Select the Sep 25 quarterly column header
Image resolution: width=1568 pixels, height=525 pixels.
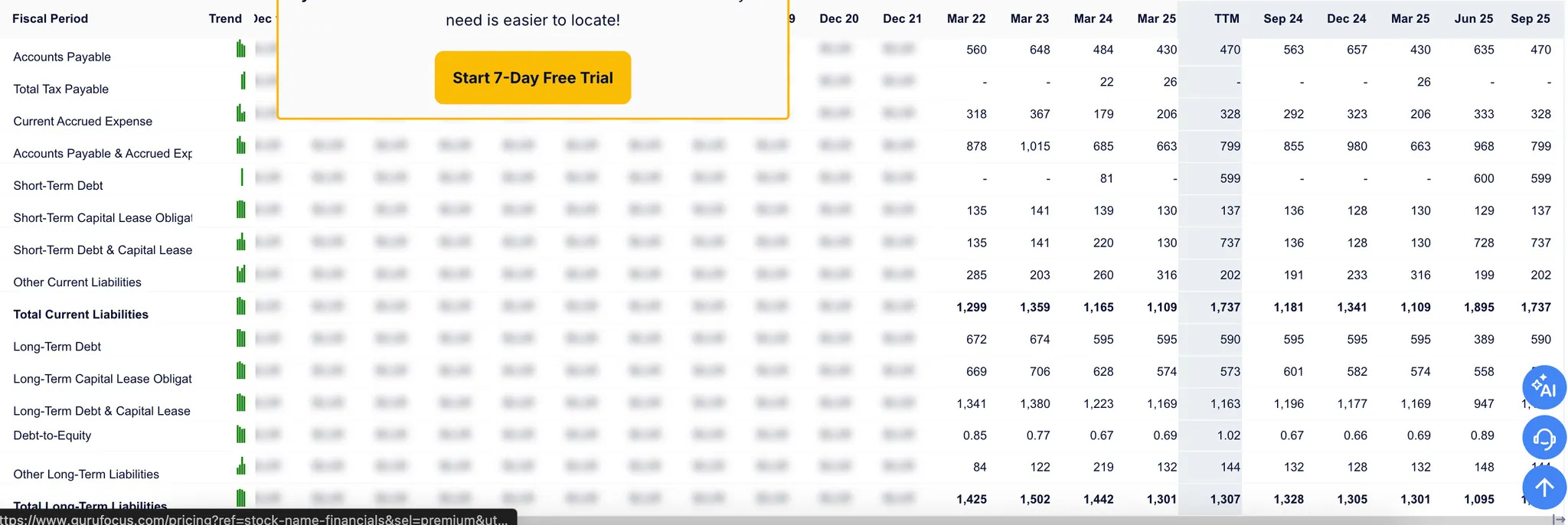[1530, 18]
